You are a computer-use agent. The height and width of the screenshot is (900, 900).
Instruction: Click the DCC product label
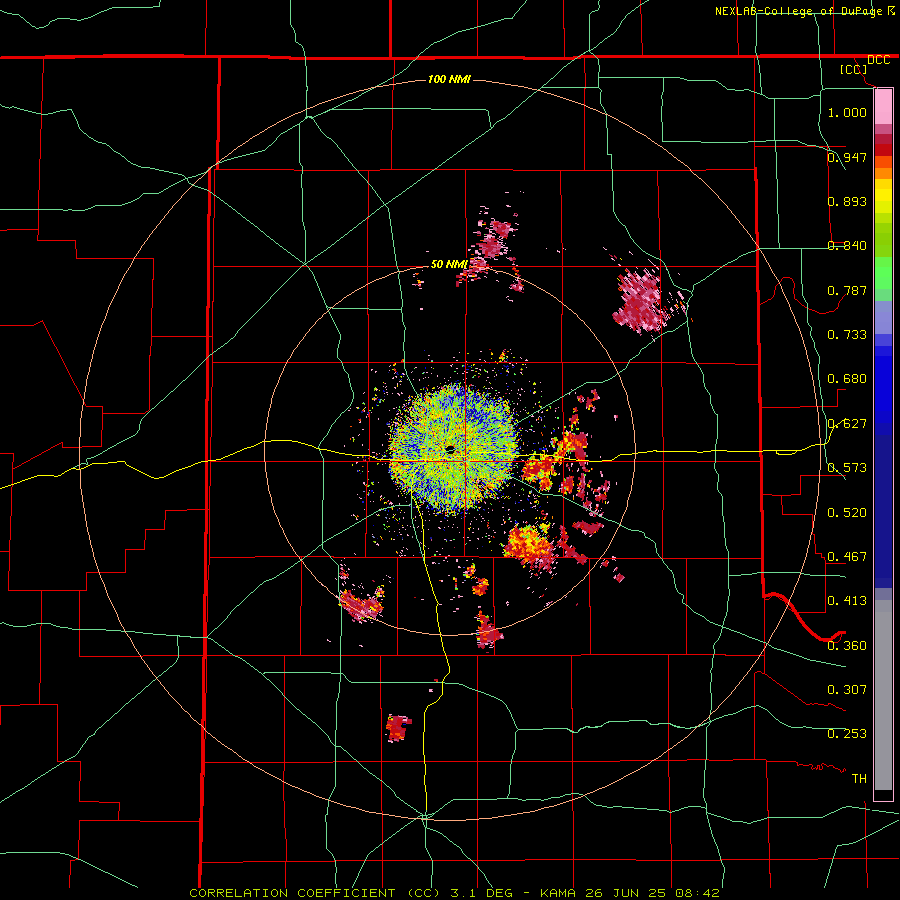click(x=878, y=60)
